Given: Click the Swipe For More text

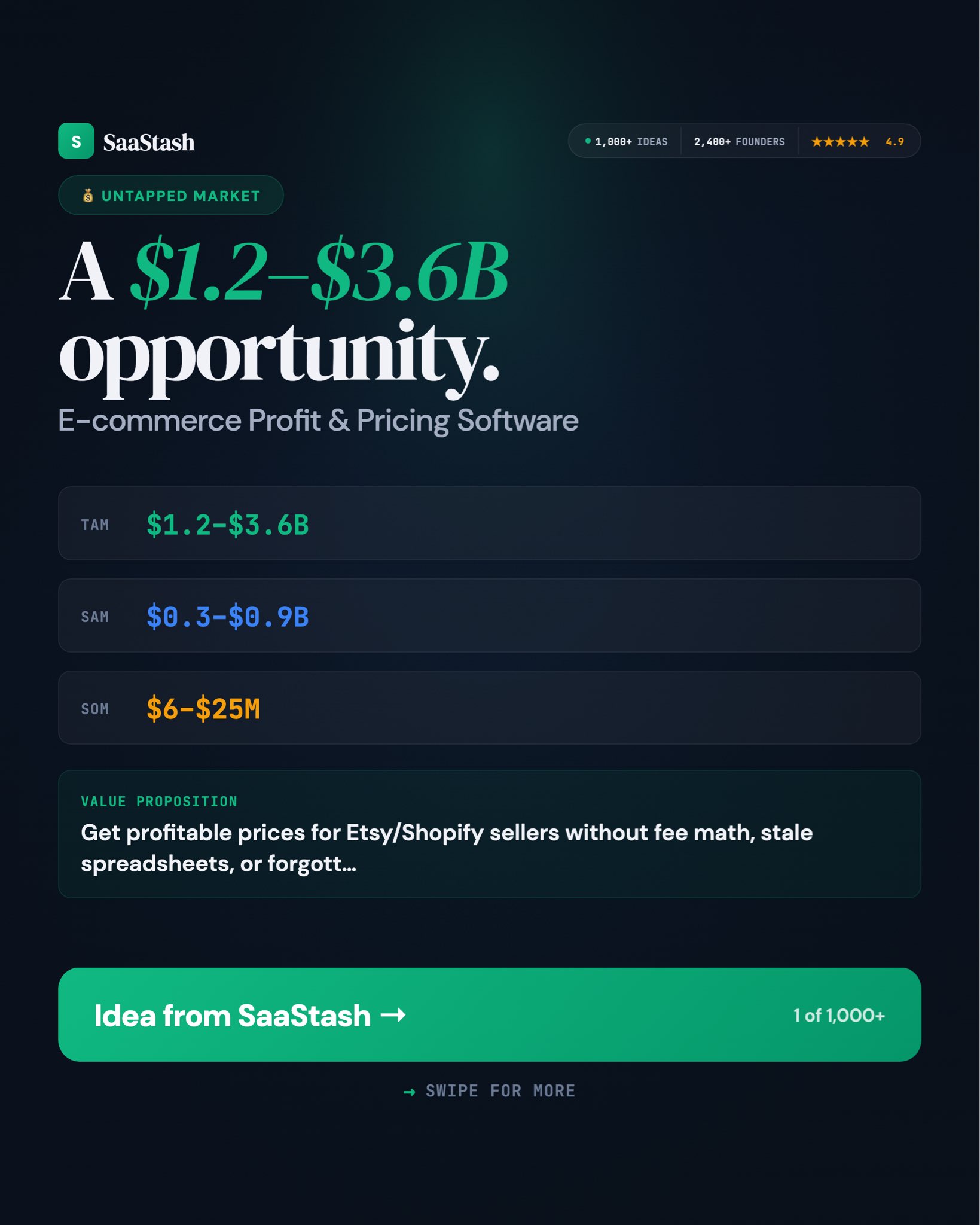Looking at the screenshot, I should pyautogui.click(x=500, y=1091).
